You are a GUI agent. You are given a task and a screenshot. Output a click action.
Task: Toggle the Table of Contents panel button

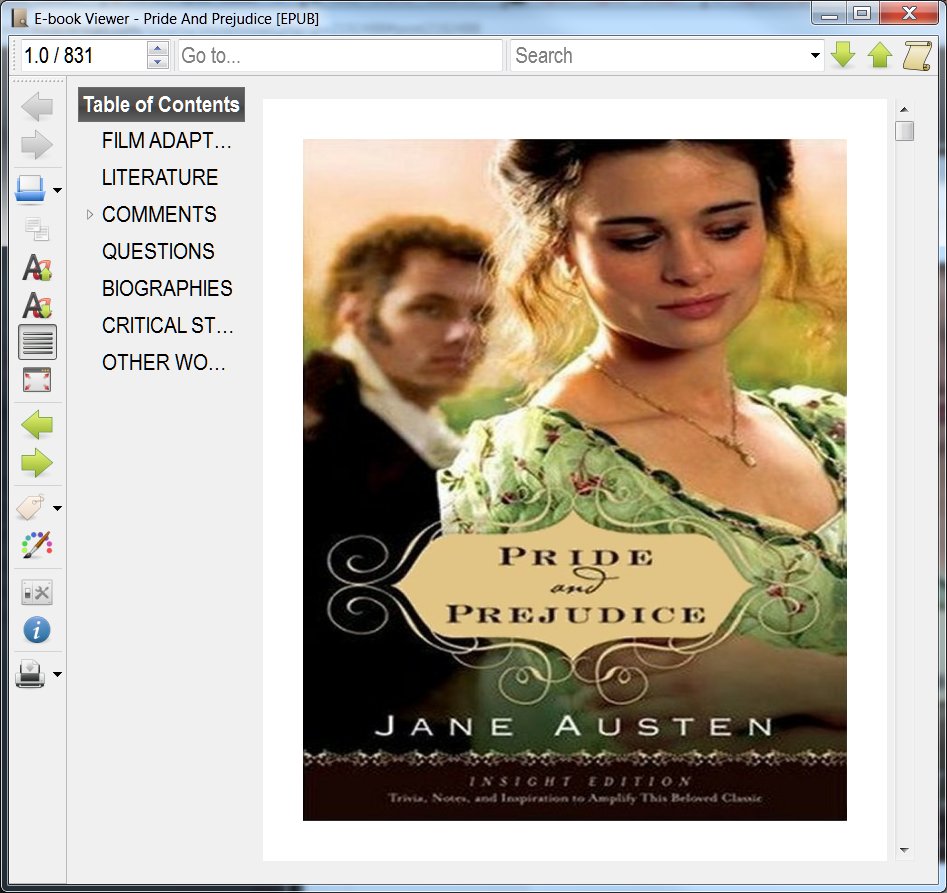click(37, 342)
